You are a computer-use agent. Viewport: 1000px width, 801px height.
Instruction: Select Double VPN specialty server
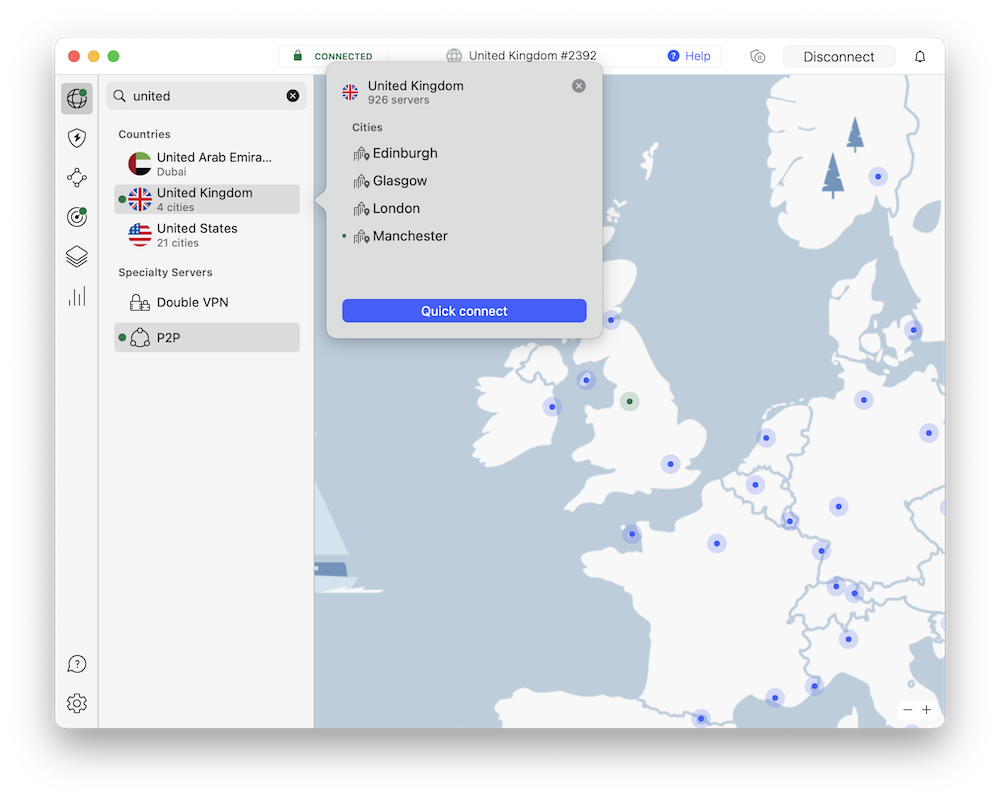207,302
